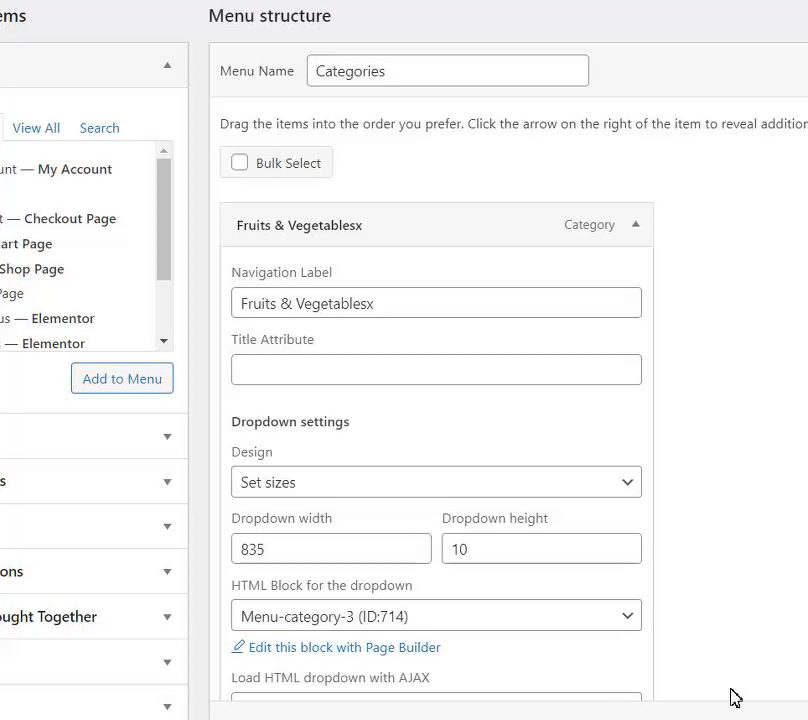The image size is (808, 720).
Task: Collapse the Pages panel with top arrow
Action: [167, 65]
